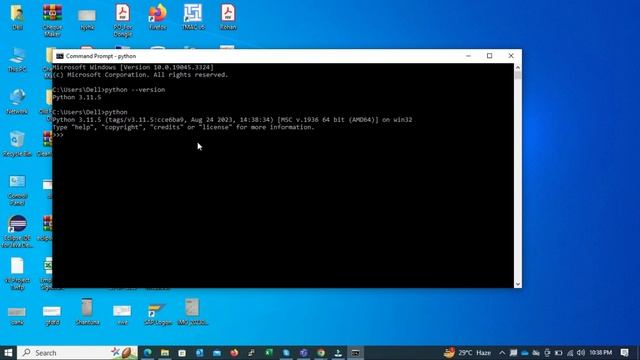Image resolution: width=640 pixels, height=360 pixels.
Task: Open the Dell user folder icon on desktop
Action: 17,17
